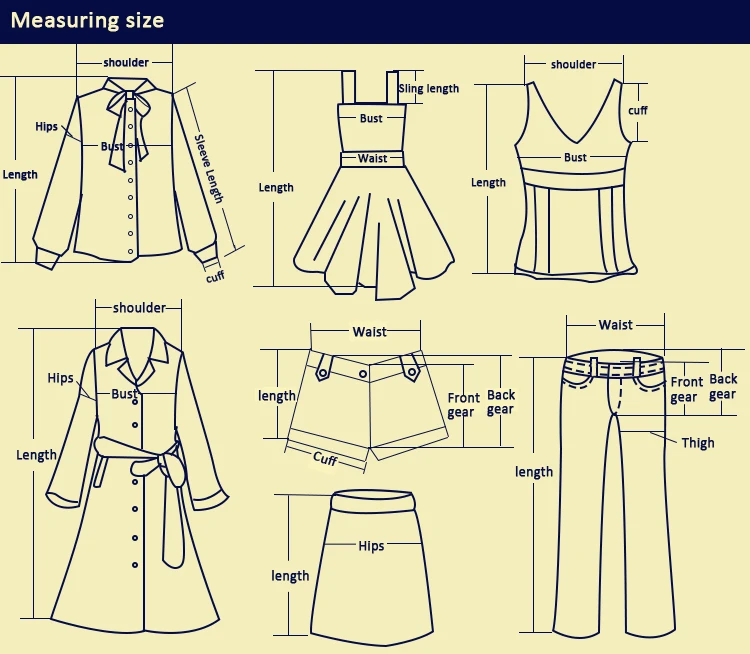Click 'Waist' label above the shorts

coord(369,332)
